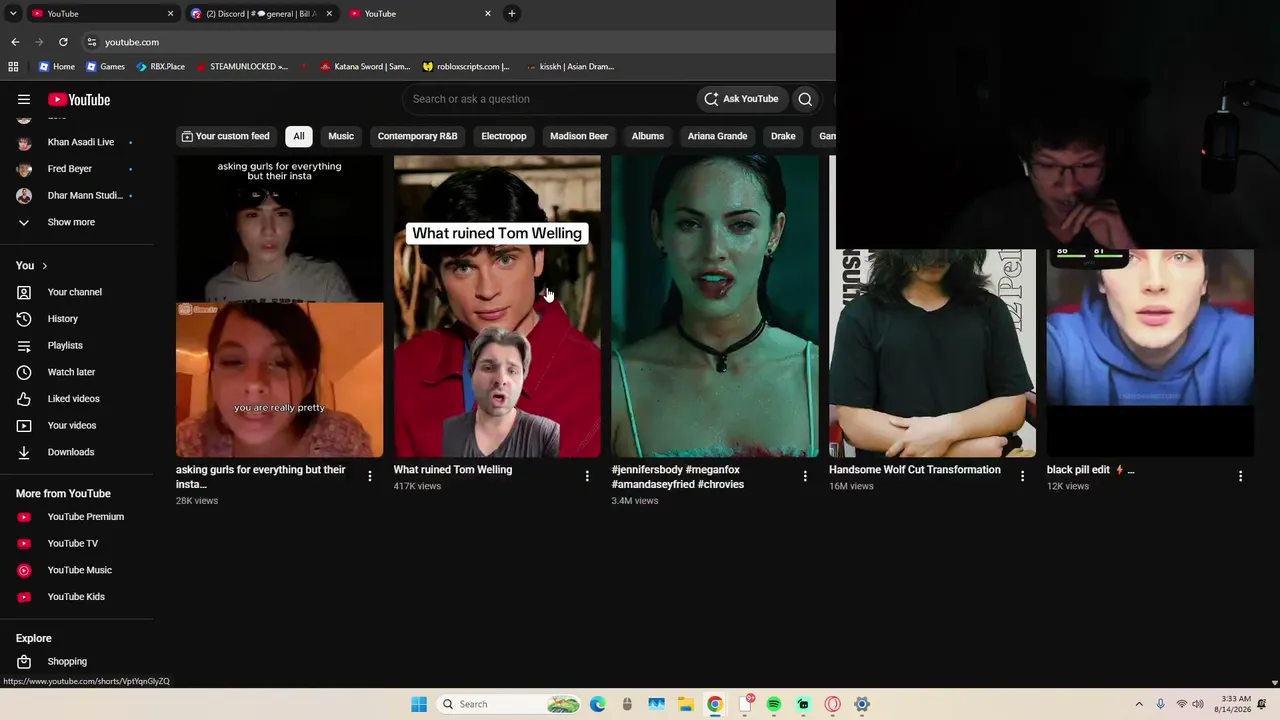Open a new browser tab with plus
The width and height of the screenshot is (1280, 720).
(x=512, y=14)
